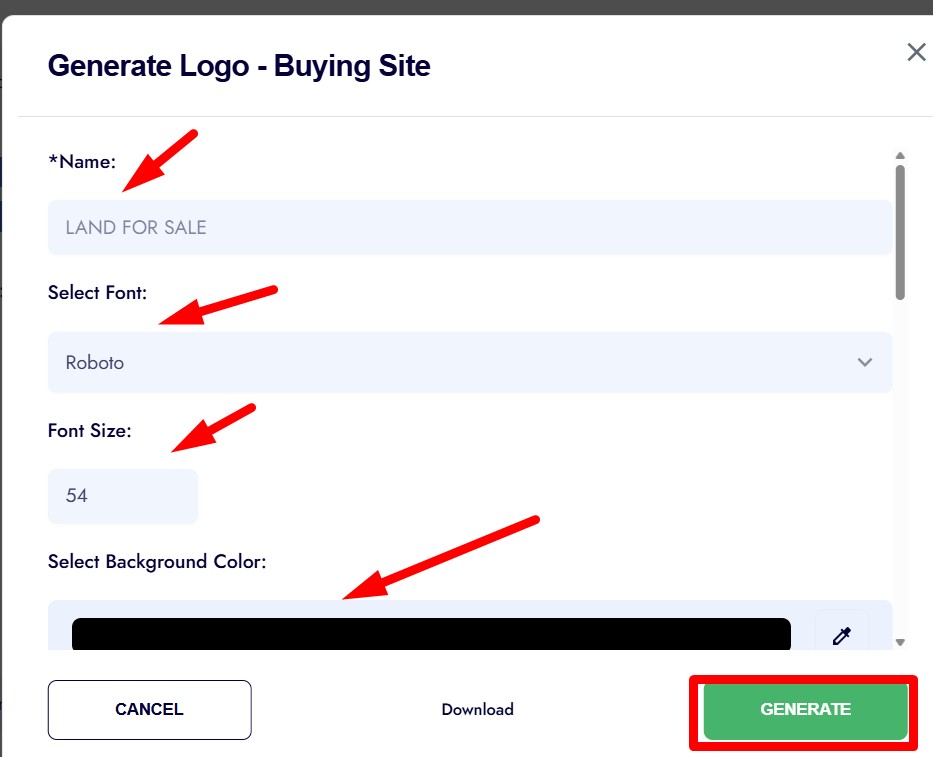Click the Name field with LAND FOR SALE
Viewport: 933px width, 757px height.
(x=469, y=227)
